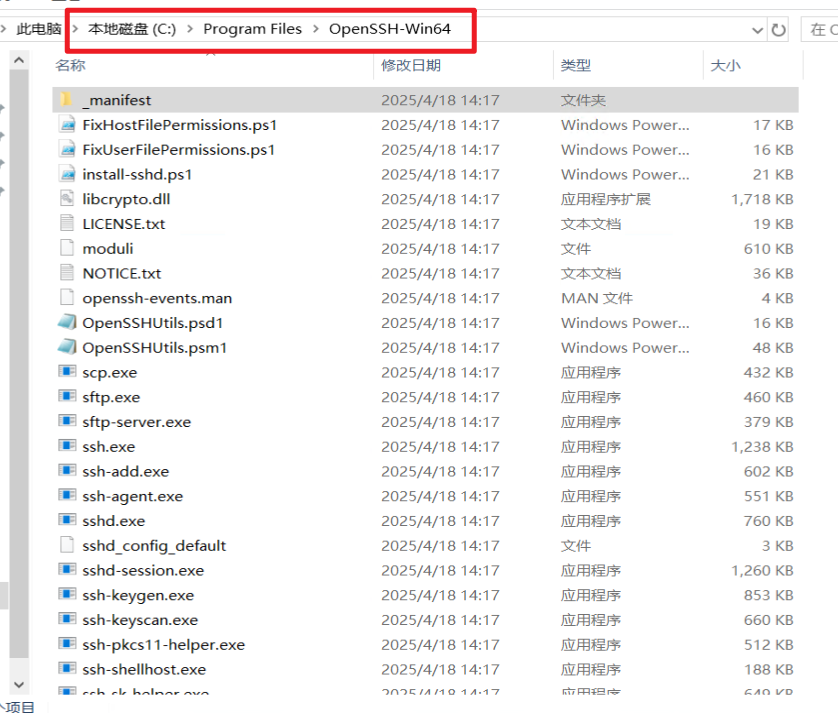
Task: Click the 应用程序扩展 type of libcrypto.dll
Action: point(605,199)
